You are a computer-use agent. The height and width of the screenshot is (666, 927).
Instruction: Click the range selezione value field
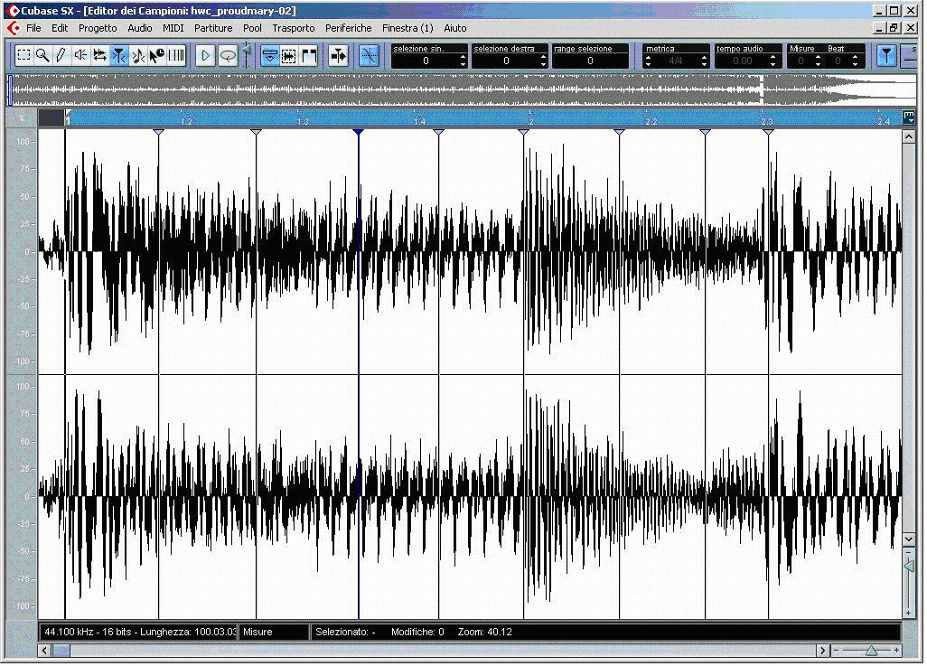click(590, 61)
